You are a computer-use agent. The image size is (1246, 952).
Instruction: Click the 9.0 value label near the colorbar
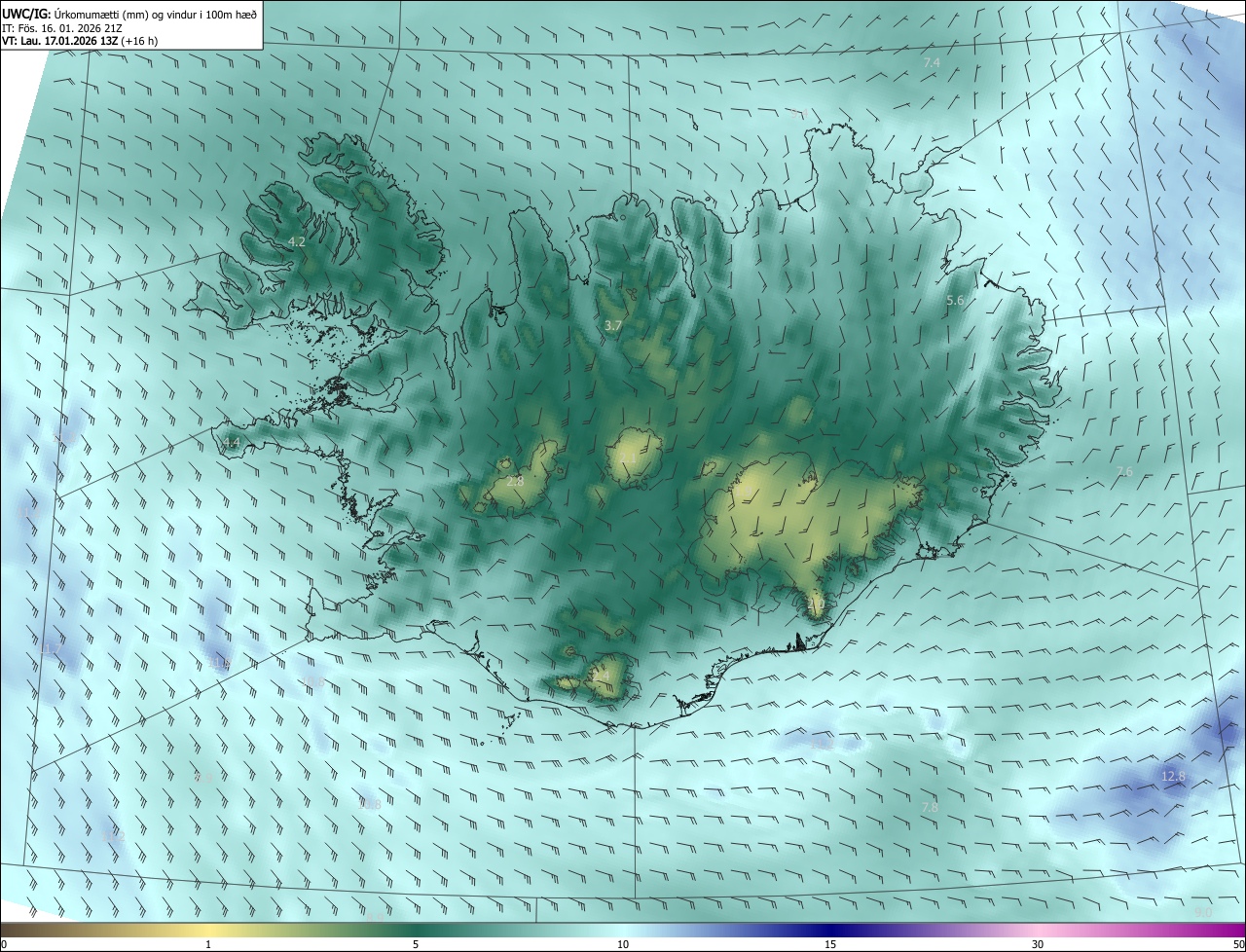coord(1203,912)
